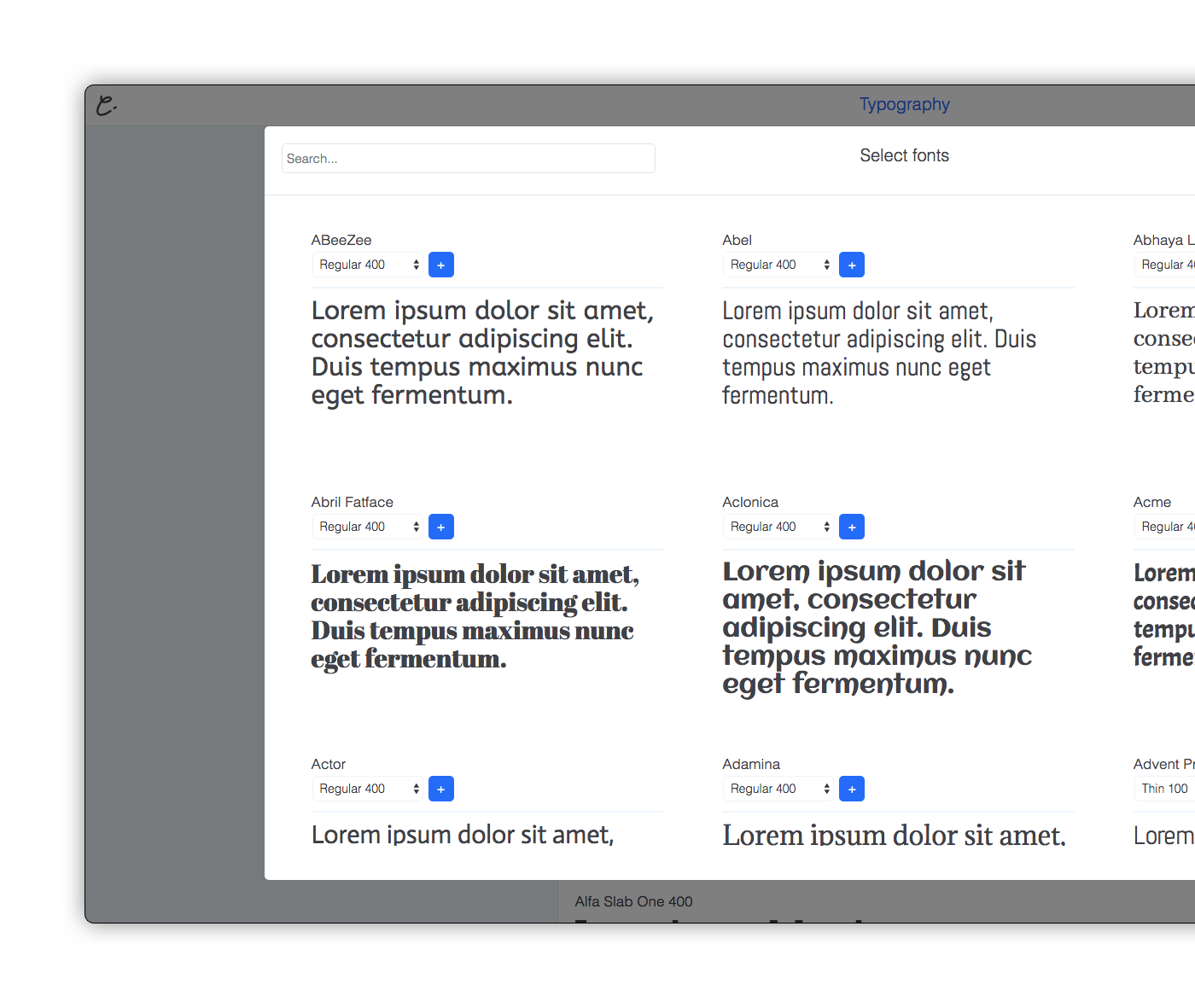Add the Adamina font with plus button
This screenshot has height=1008, width=1195.
tap(852, 789)
